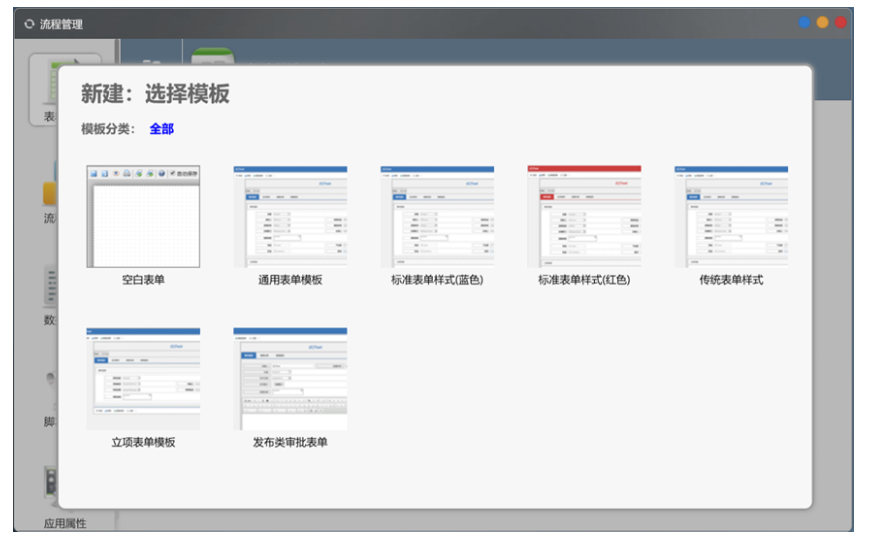This screenshot has width=872, height=540.
Task: Choose the 通用表单模板 template preview
Action: click(290, 216)
